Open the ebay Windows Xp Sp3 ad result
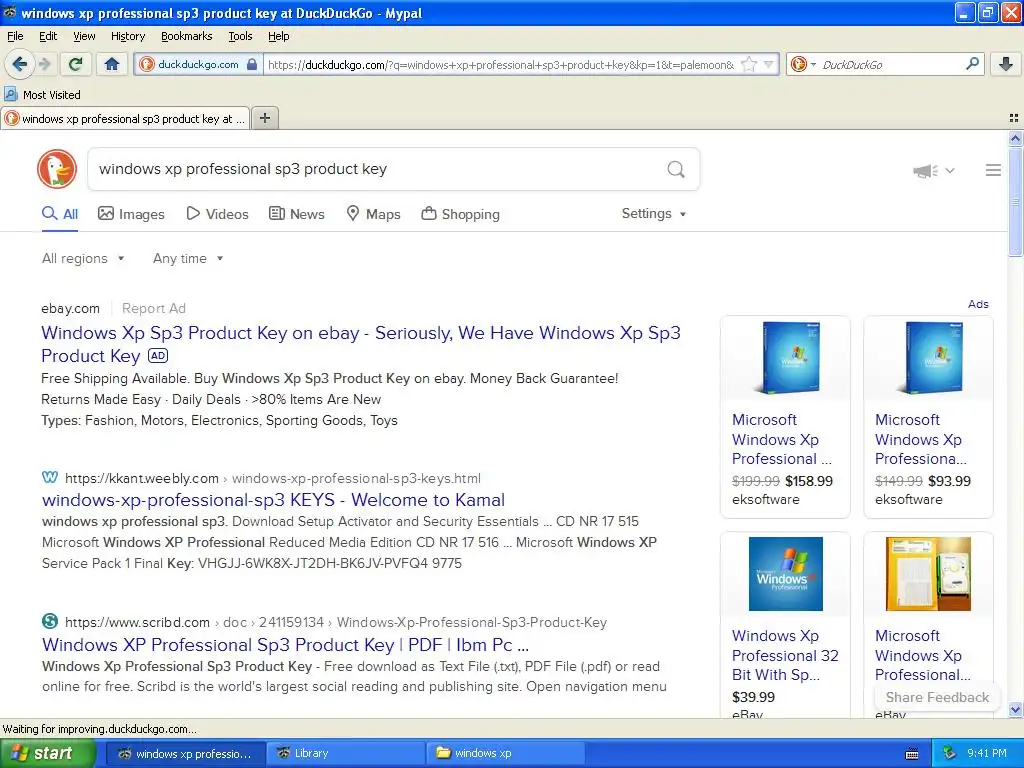1024x768 pixels. (x=360, y=344)
